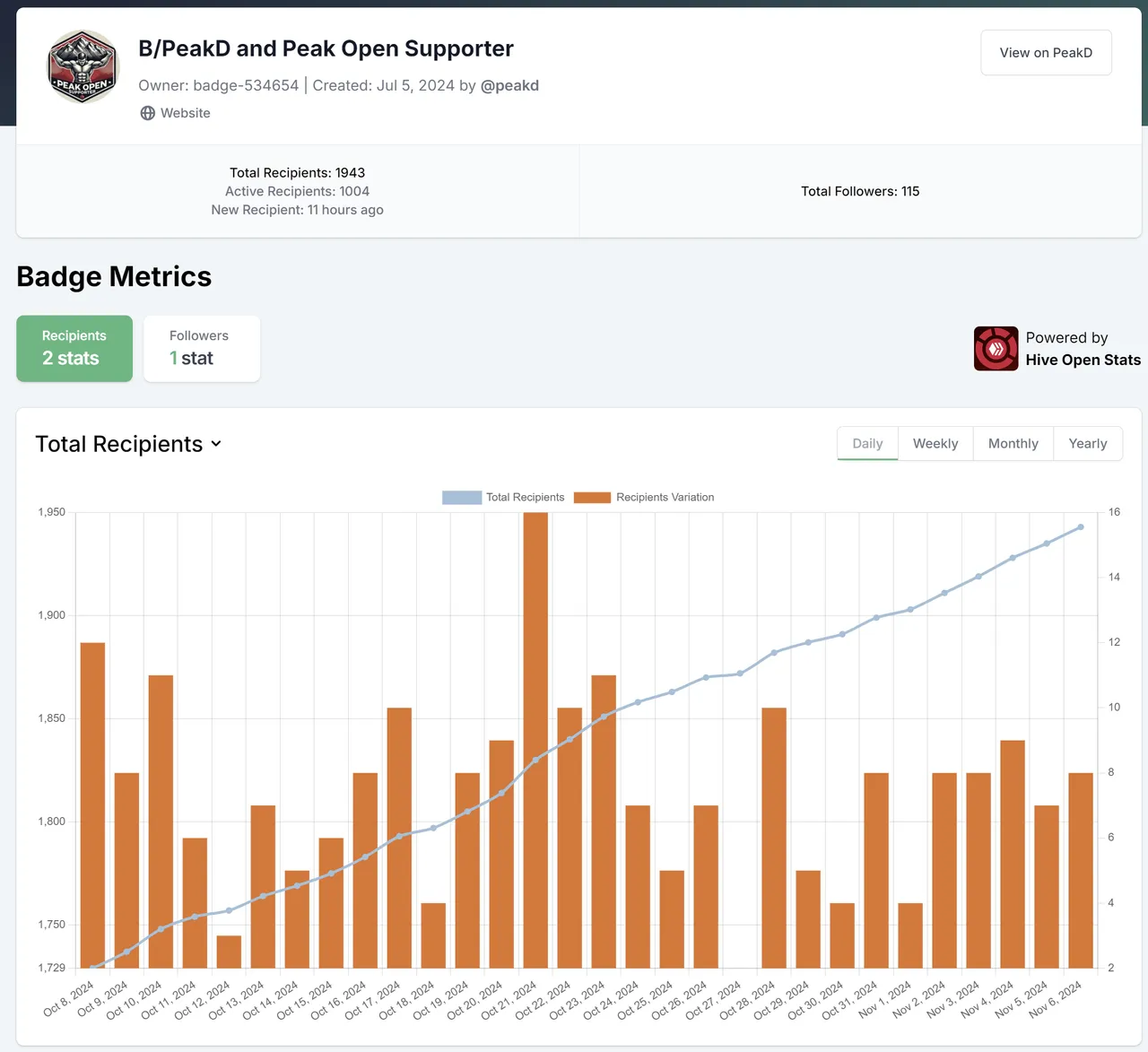
Task: Toggle the Total Recipients legend swatch
Action: pyautogui.click(x=462, y=497)
